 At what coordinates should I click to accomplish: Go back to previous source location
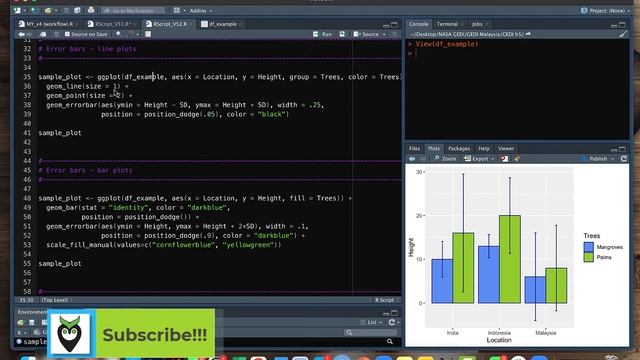[x=22, y=34]
